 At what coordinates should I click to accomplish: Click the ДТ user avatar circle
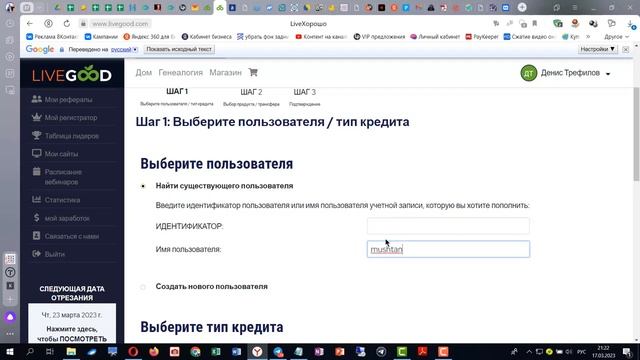[529, 73]
